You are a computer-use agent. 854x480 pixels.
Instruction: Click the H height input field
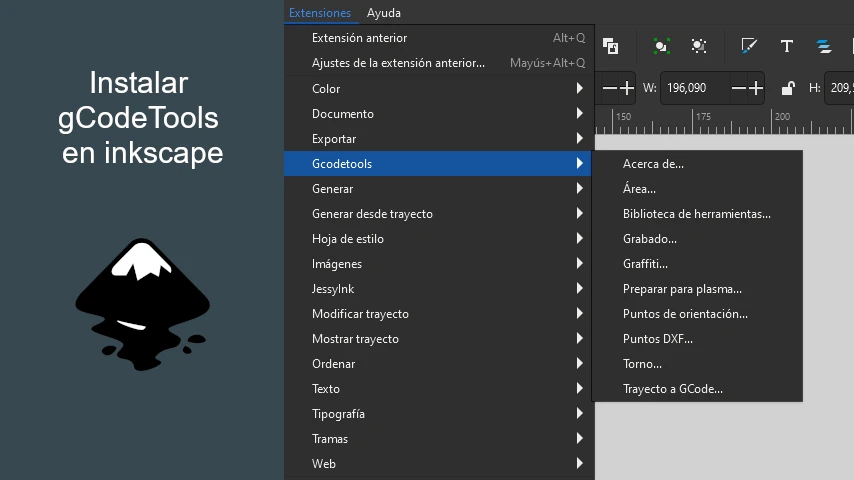839,88
